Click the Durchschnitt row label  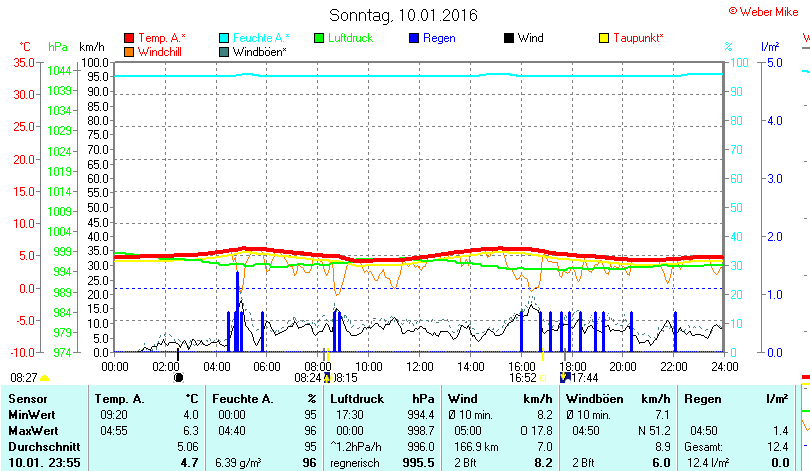pos(44,447)
